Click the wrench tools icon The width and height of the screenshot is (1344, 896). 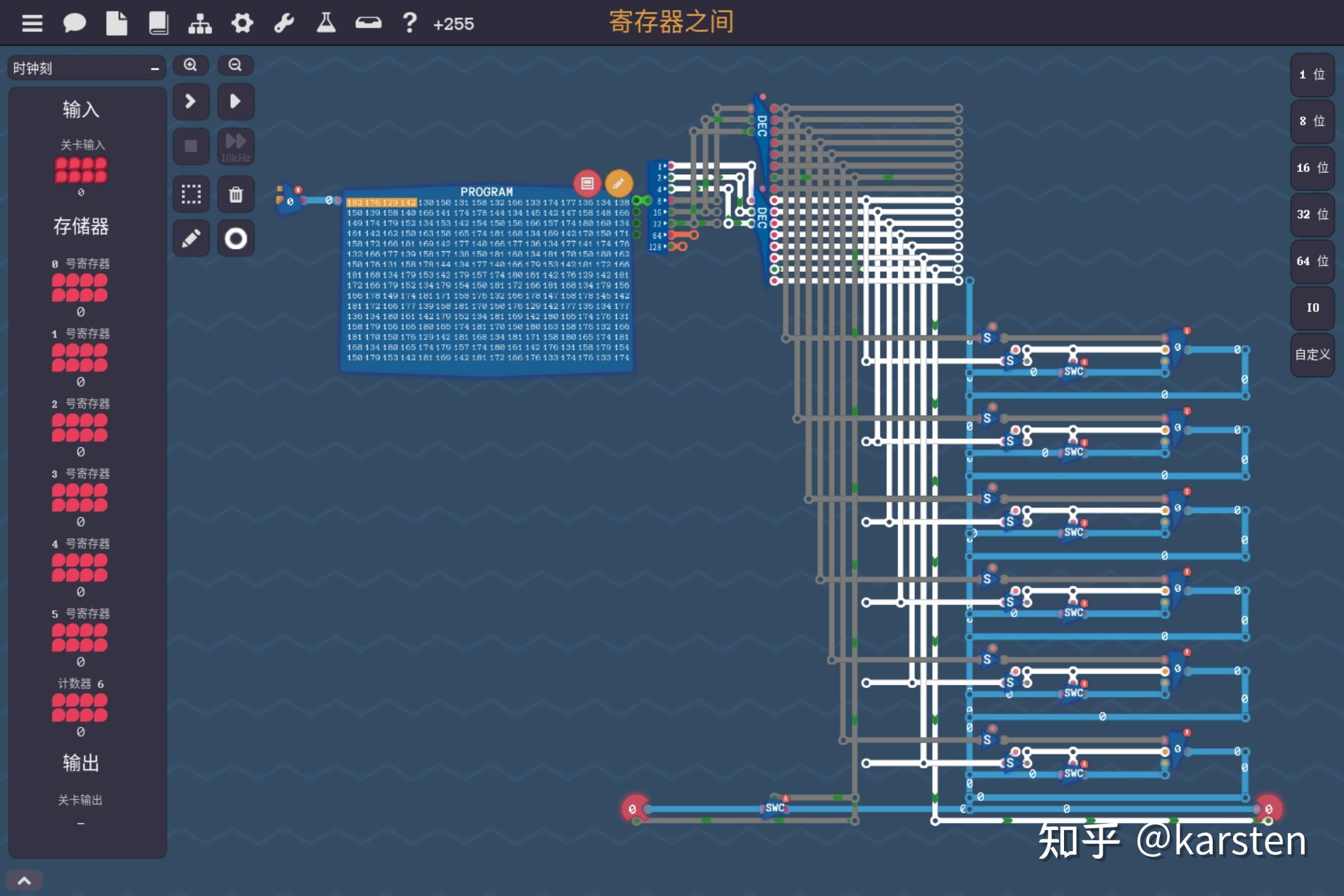tap(284, 24)
